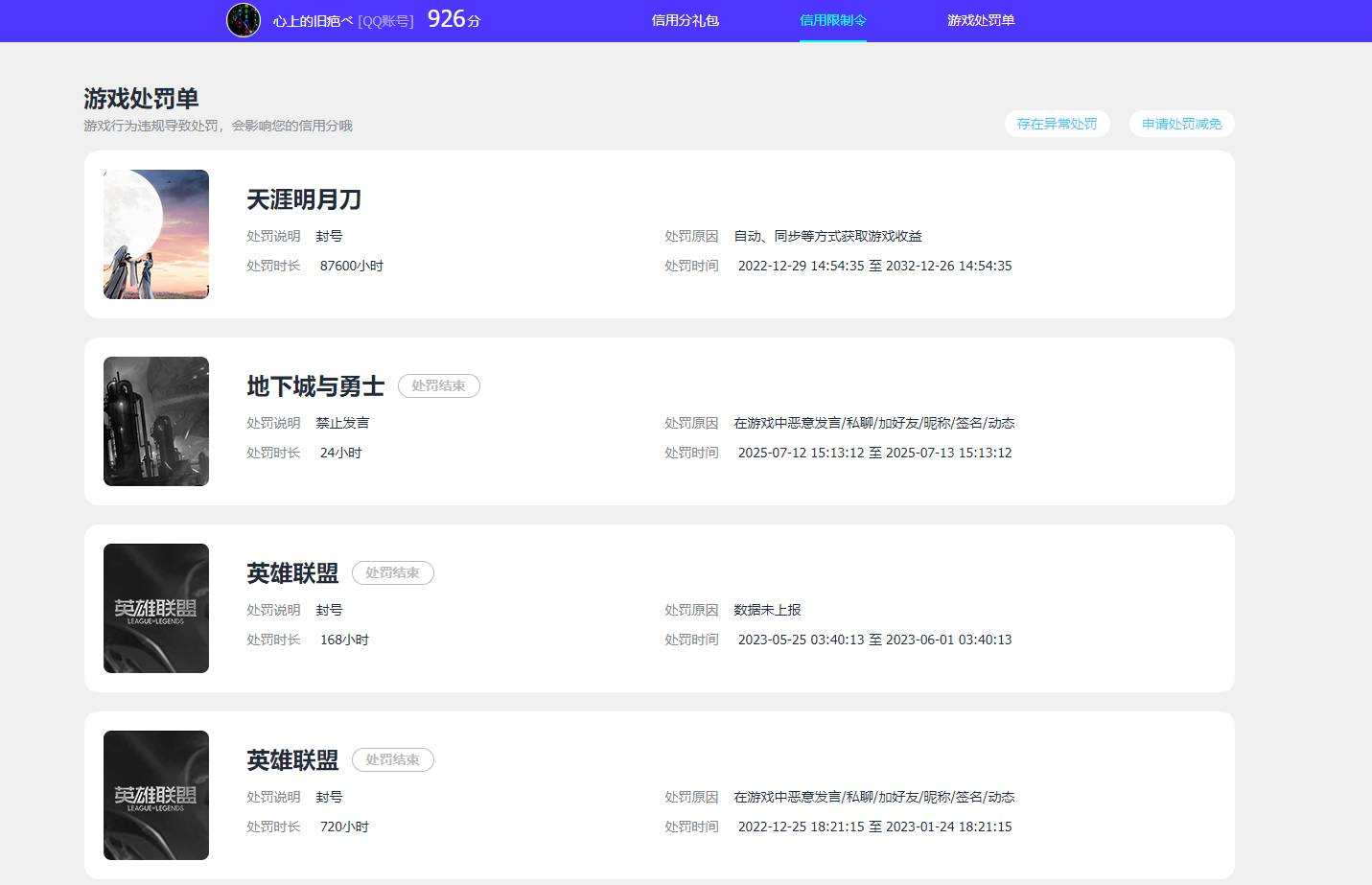Screen dimensions: 1372x885
Task: Click the [QQ账号] label in header
Action: tap(385, 21)
